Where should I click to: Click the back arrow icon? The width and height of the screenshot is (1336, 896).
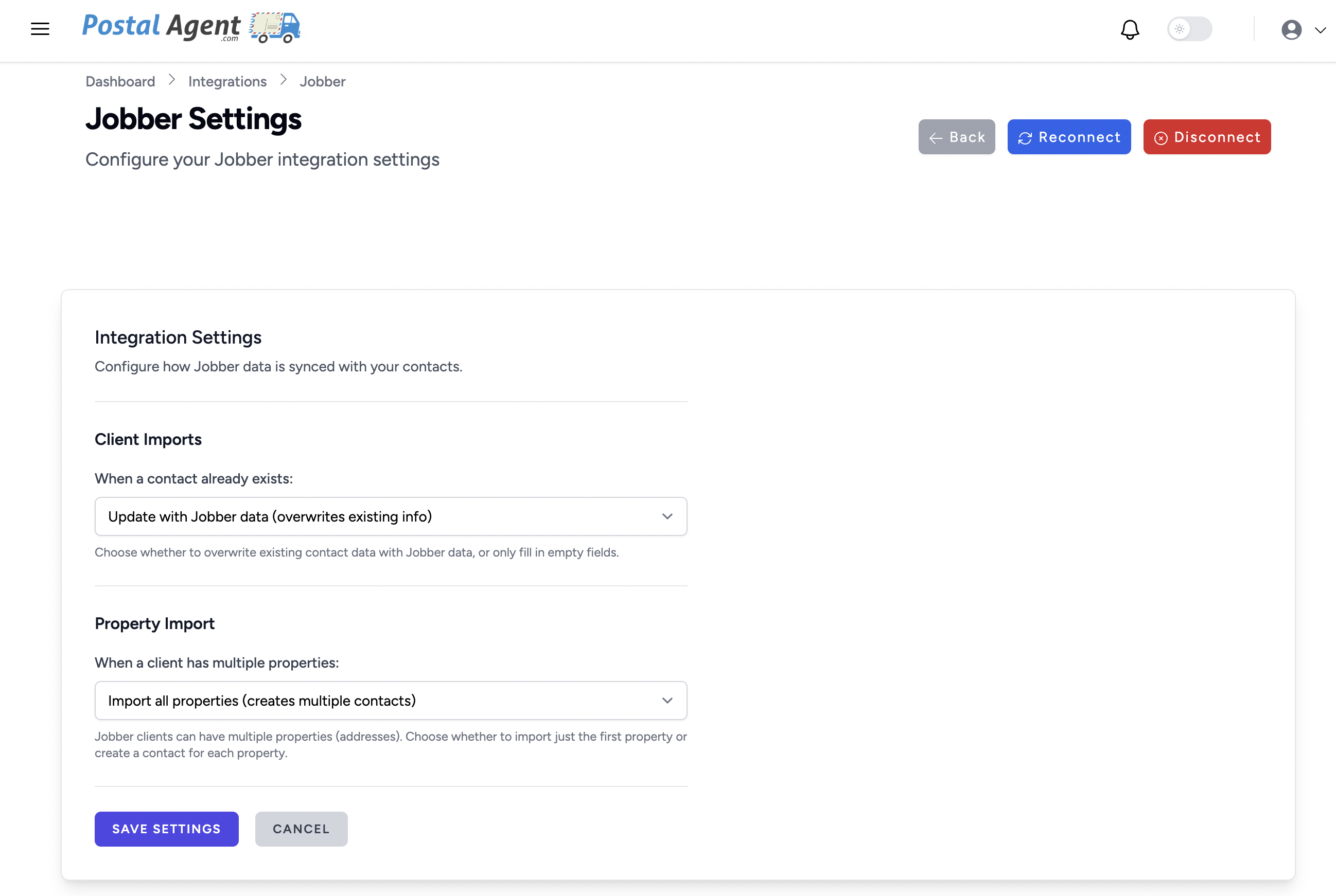(x=936, y=138)
